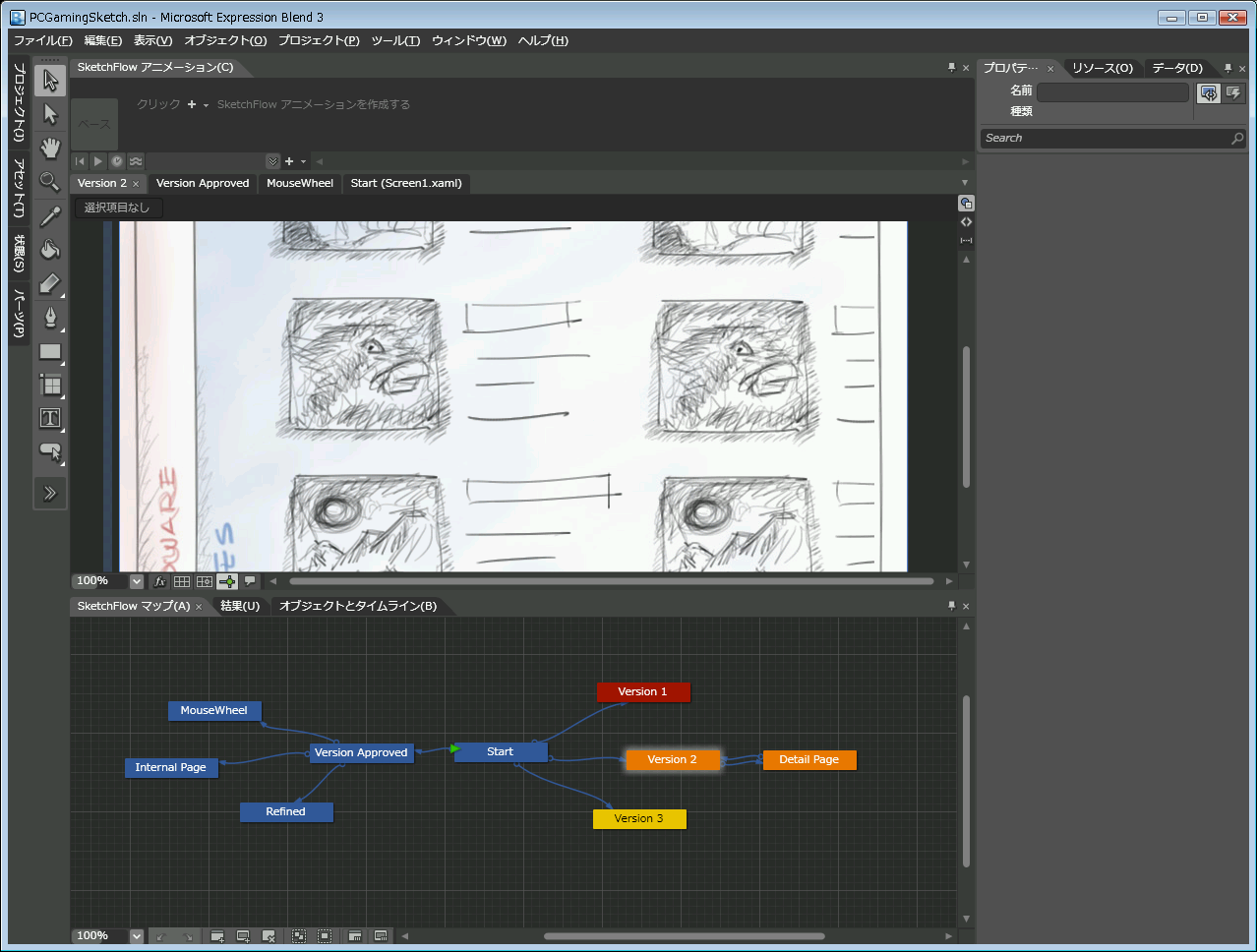Image resolution: width=1257 pixels, height=952 pixels.
Task: Select the Version 3 node in map
Action: tap(639, 818)
